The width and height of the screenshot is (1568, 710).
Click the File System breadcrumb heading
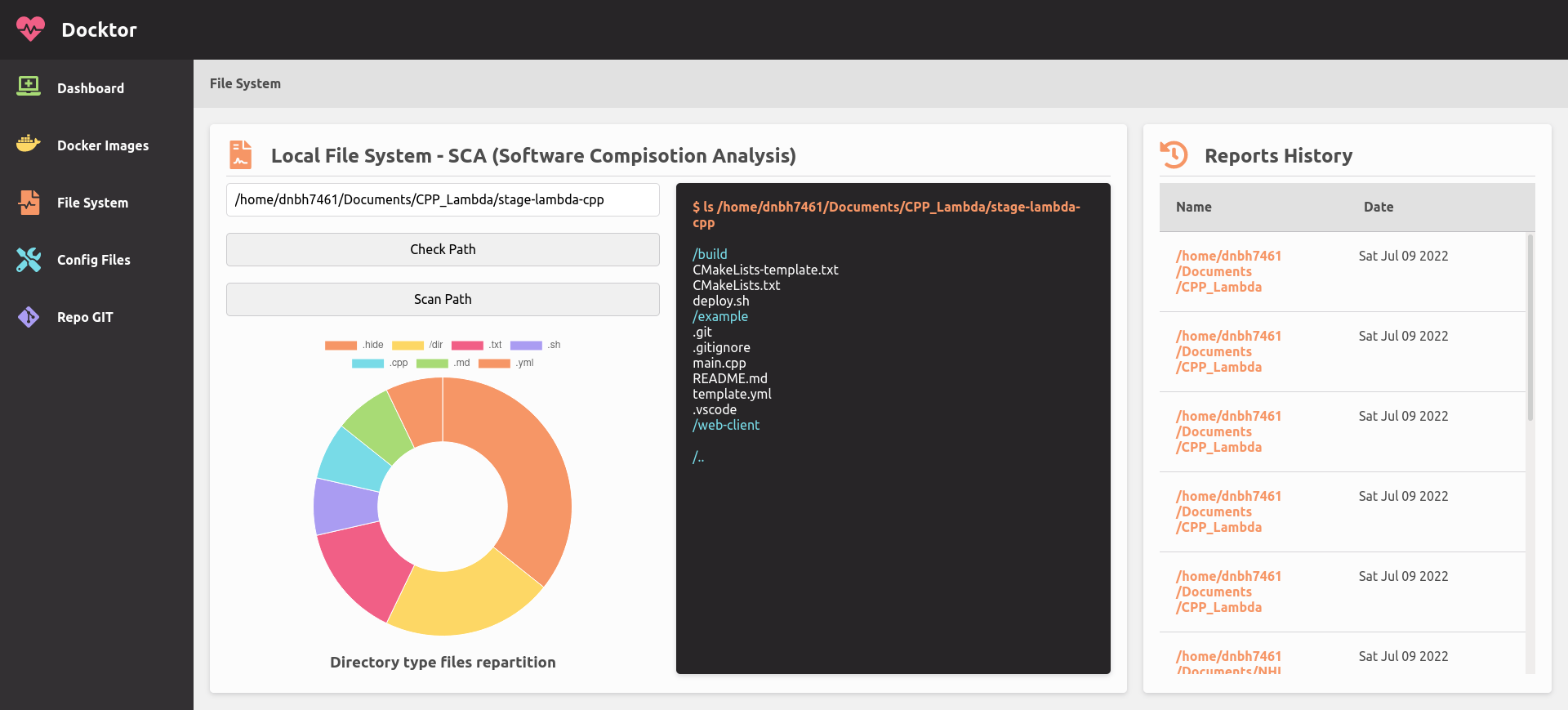click(x=245, y=83)
